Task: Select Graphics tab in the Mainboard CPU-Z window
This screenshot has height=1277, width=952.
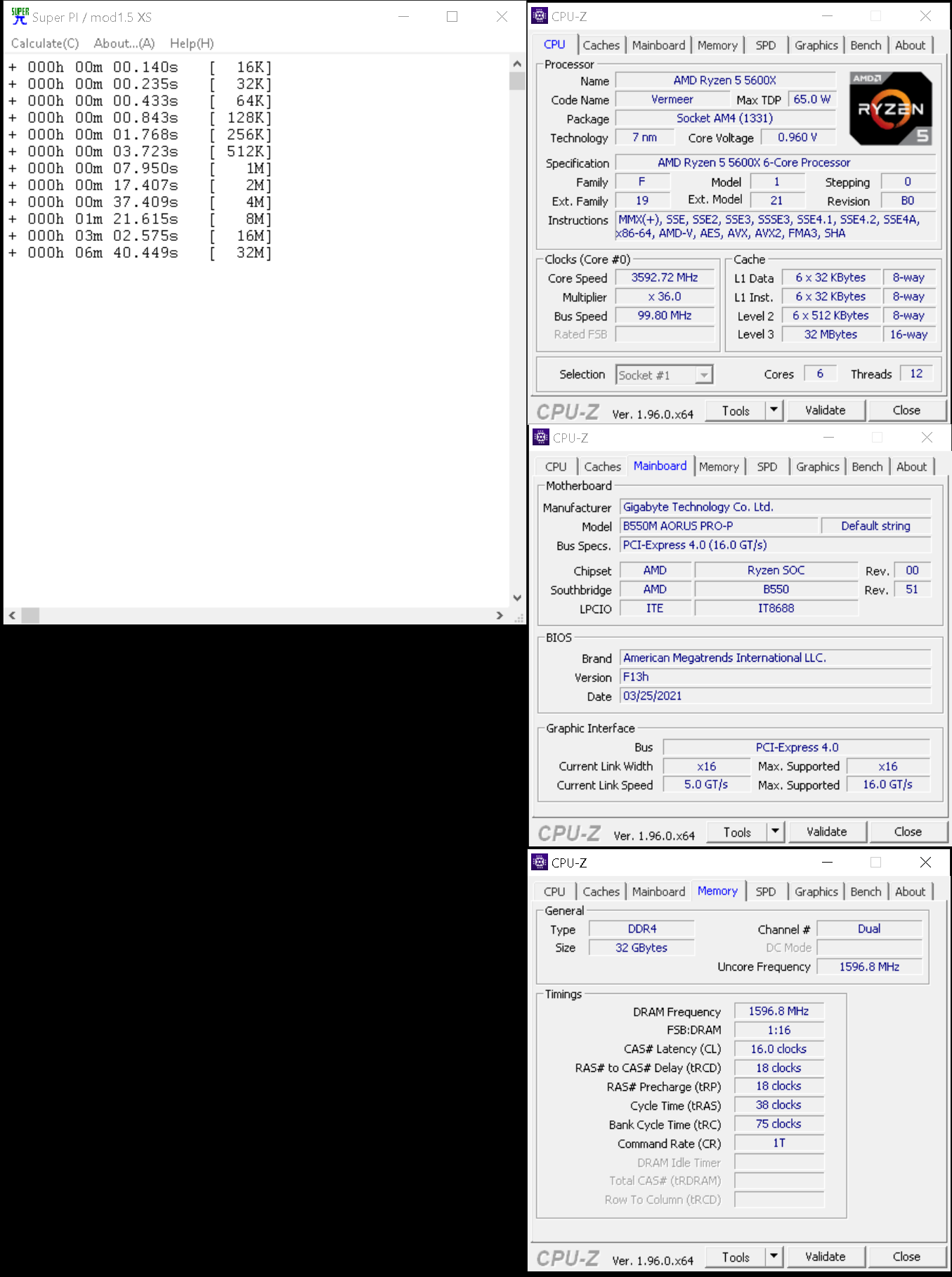Action: click(818, 466)
